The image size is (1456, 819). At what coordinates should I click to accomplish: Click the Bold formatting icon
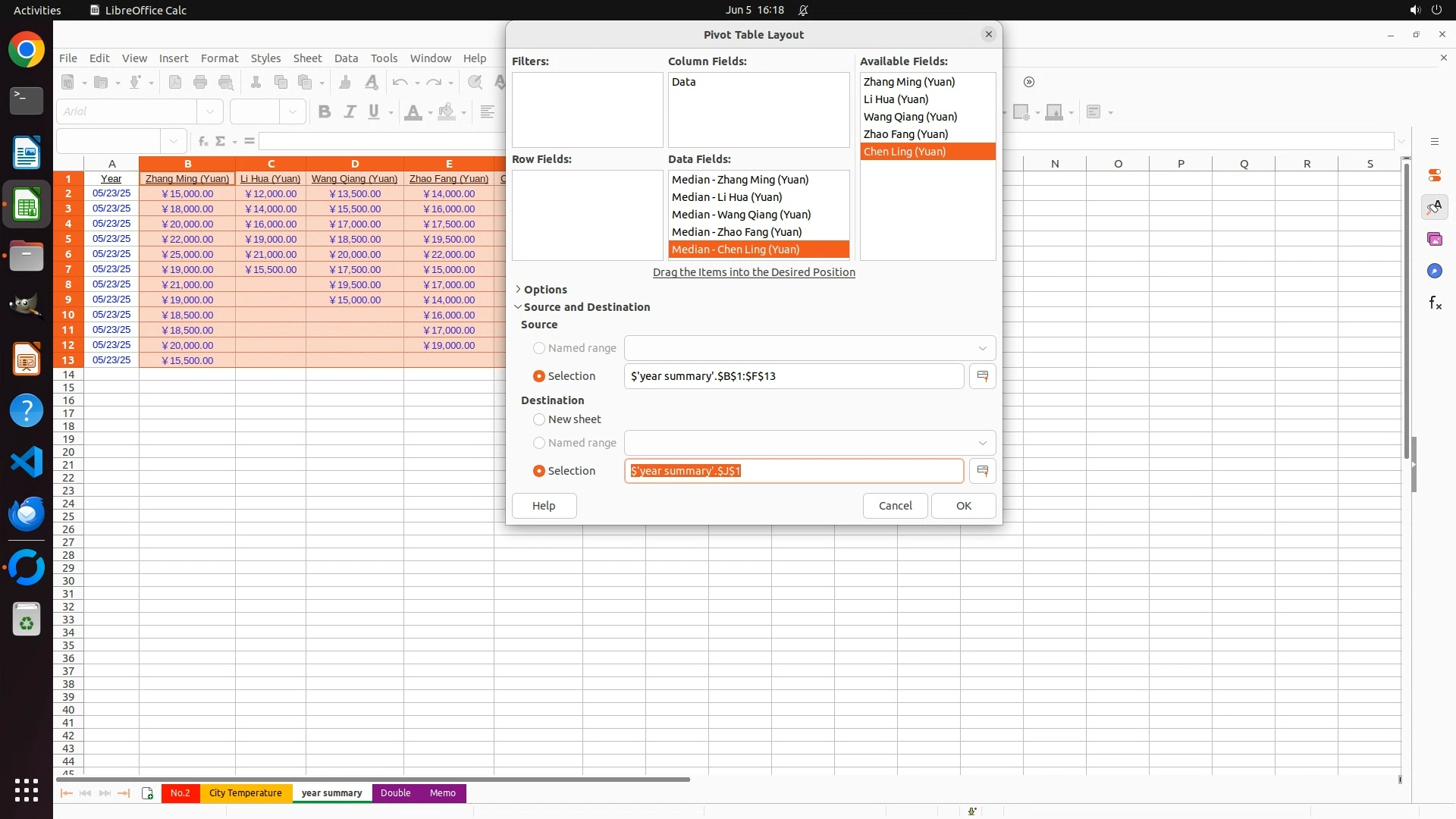coord(325,112)
